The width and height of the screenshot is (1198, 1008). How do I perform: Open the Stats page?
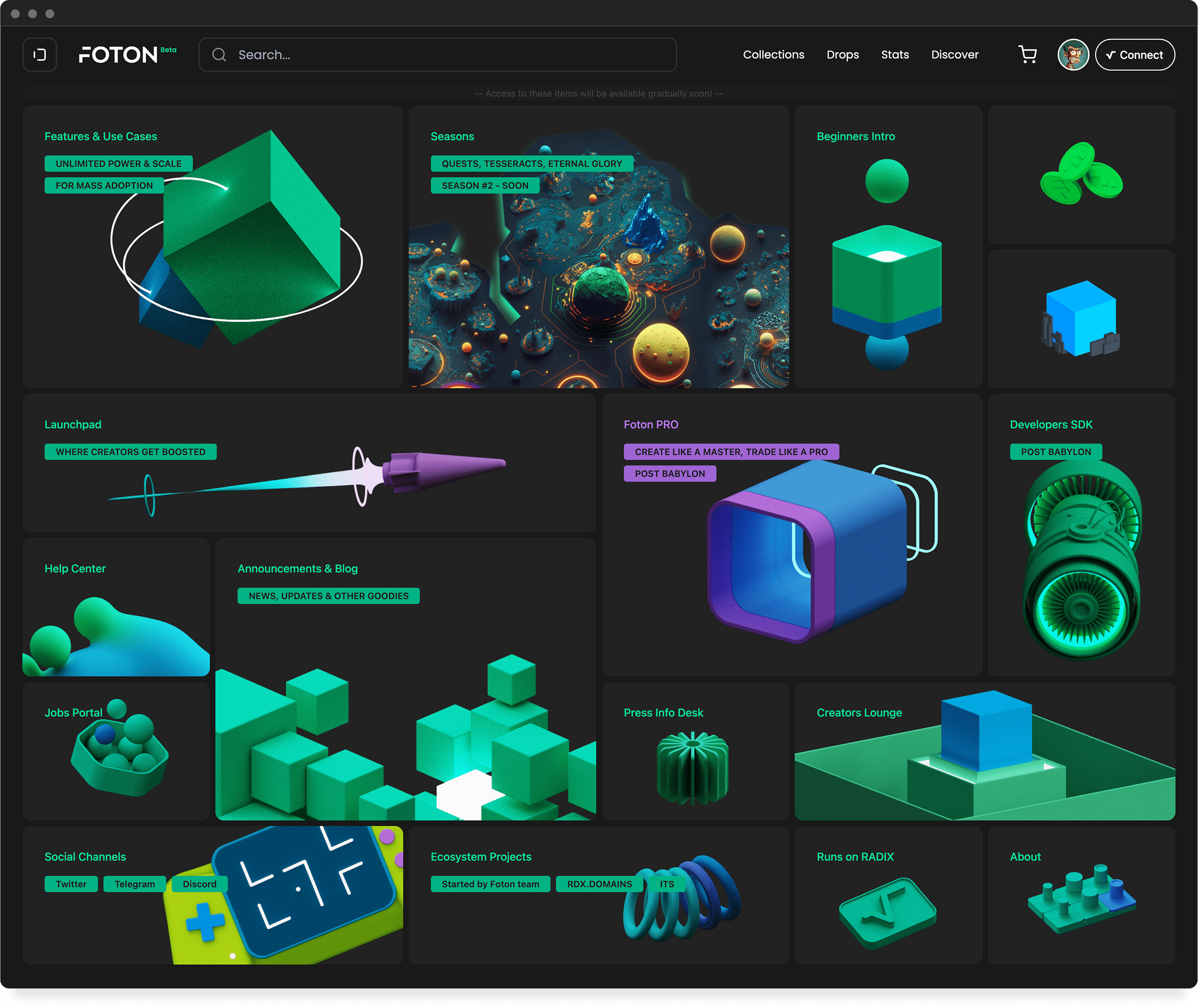tap(895, 55)
